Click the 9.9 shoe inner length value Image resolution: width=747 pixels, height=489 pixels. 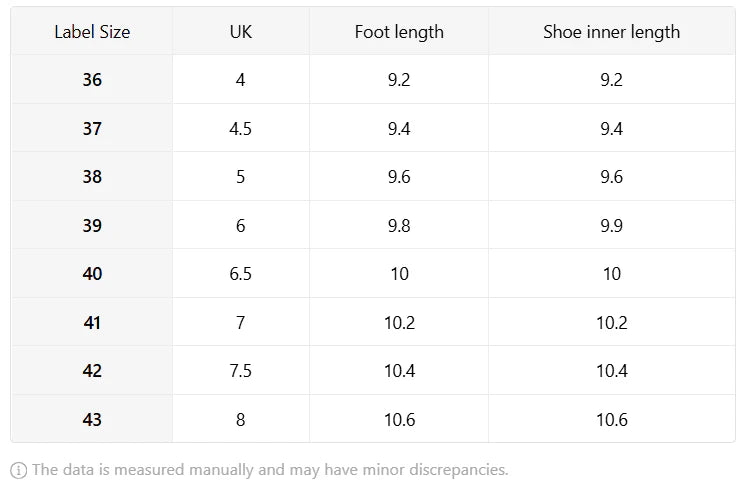pos(611,226)
